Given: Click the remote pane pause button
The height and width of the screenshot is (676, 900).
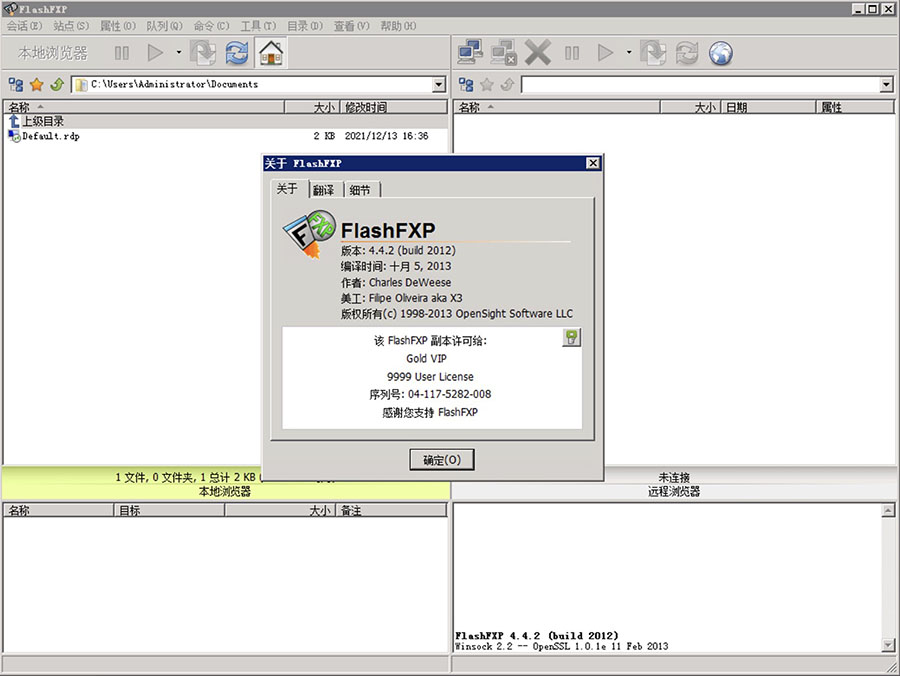Looking at the screenshot, I should [x=572, y=53].
